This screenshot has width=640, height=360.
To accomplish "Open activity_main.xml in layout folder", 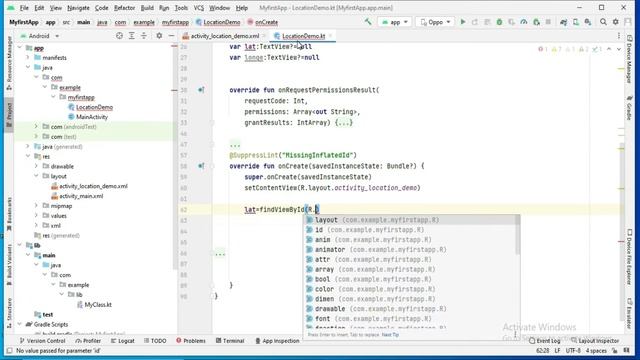I will tap(81, 196).
